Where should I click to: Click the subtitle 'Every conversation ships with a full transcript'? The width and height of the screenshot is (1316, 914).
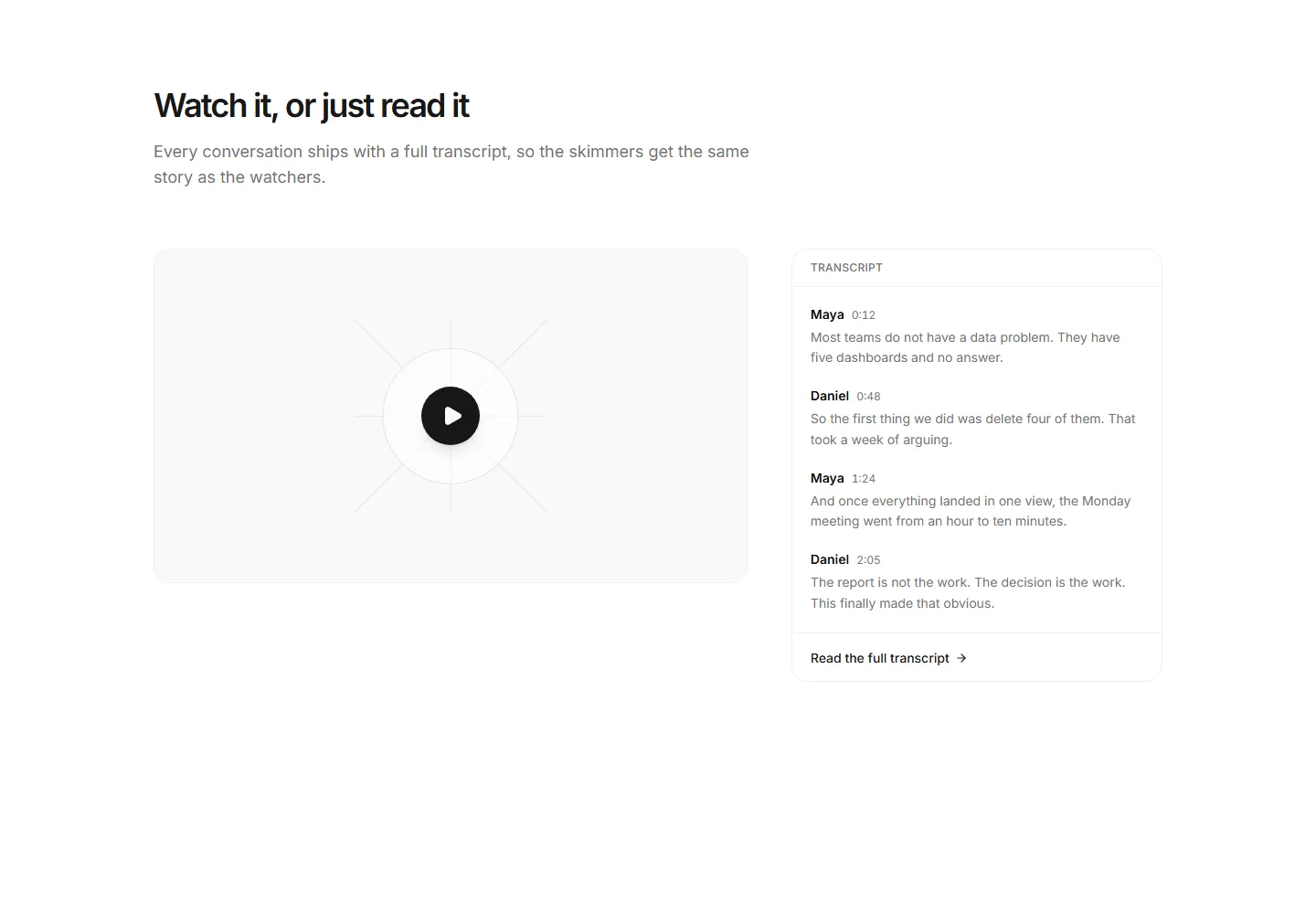pyautogui.click(x=451, y=165)
